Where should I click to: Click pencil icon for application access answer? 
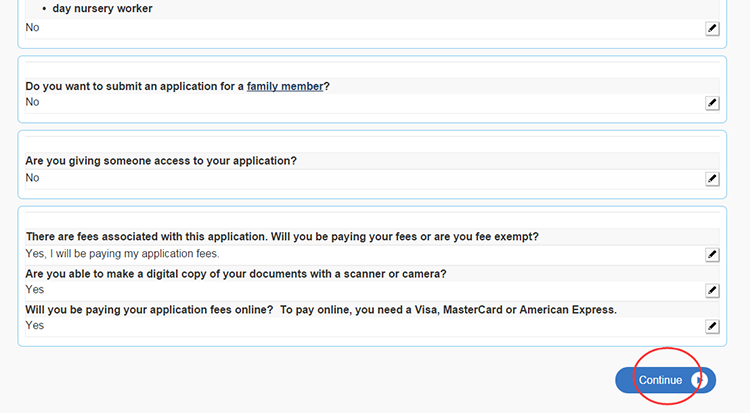click(712, 179)
